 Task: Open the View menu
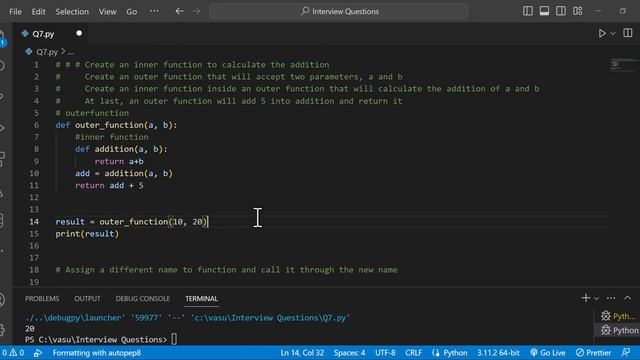click(107, 11)
